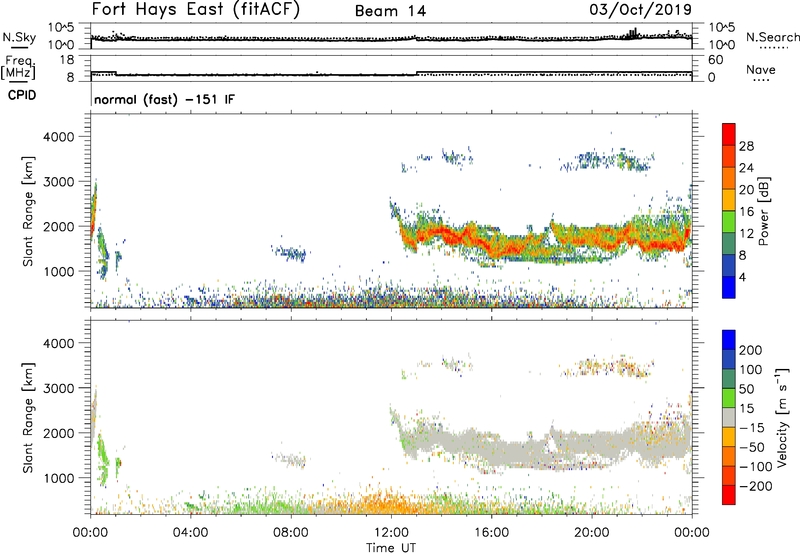Click 'normal (fast) -151 IF' text
The height and width of the screenshot is (554, 800).
[x=165, y=99]
